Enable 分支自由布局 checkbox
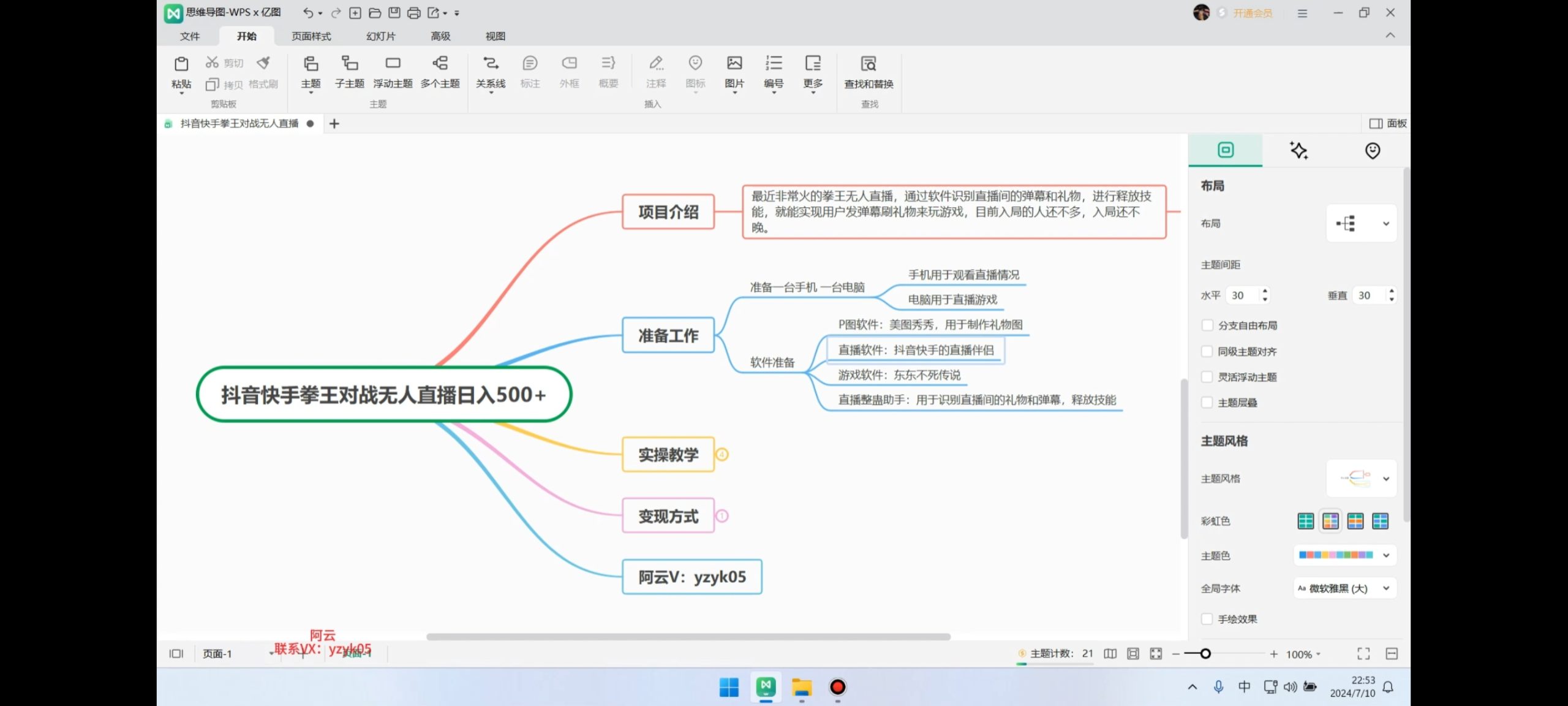 coord(1207,325)
